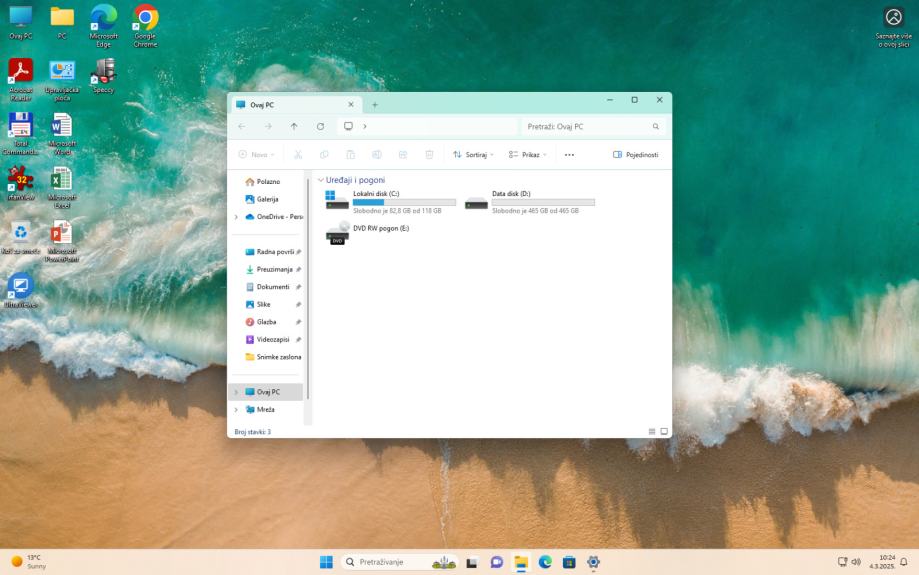The height and width of the screenshot is (575, 919).
Task: Open the Prikaz dropdown
Action: click(x=527, y=155)
